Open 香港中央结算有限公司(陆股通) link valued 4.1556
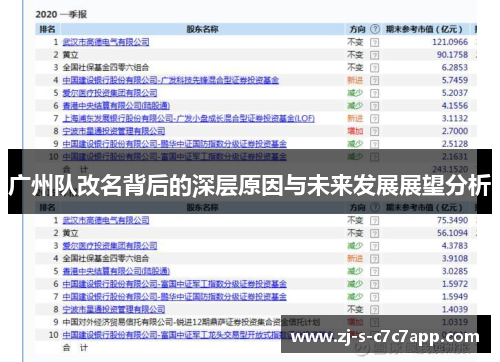This screenshot has width=500, height=362. [116, 106]
